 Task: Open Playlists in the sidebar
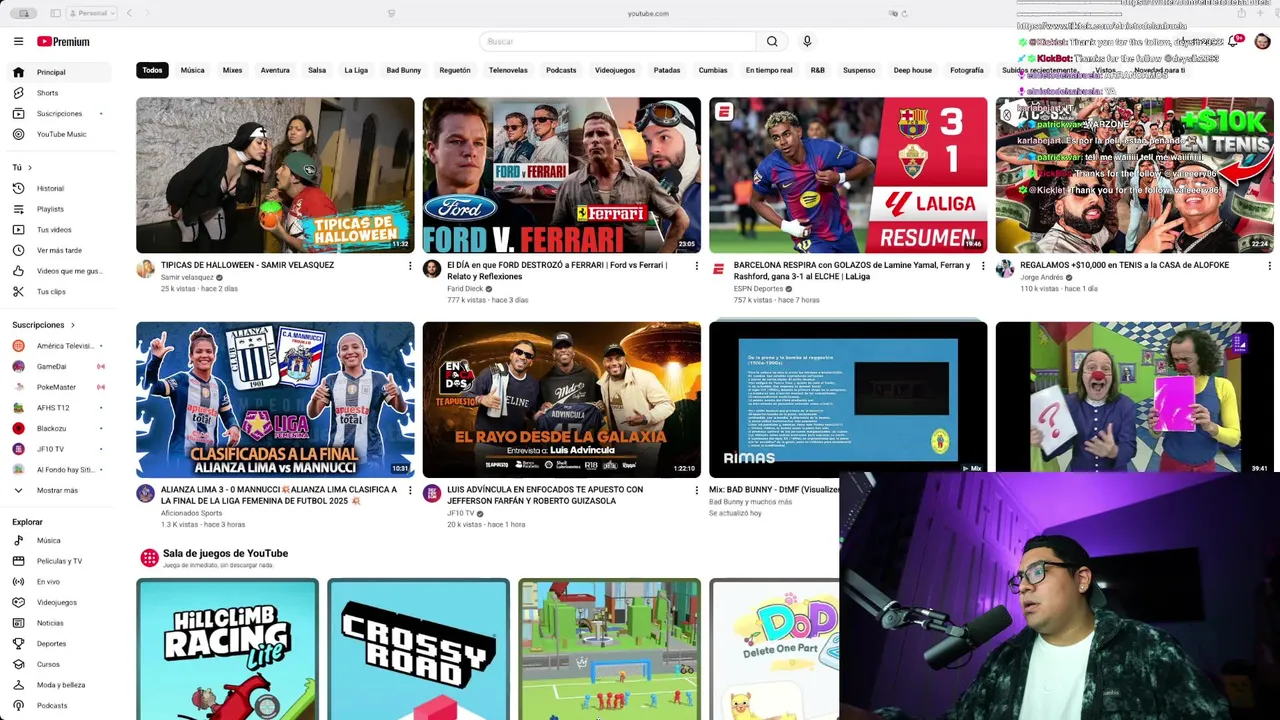point(60,209)
